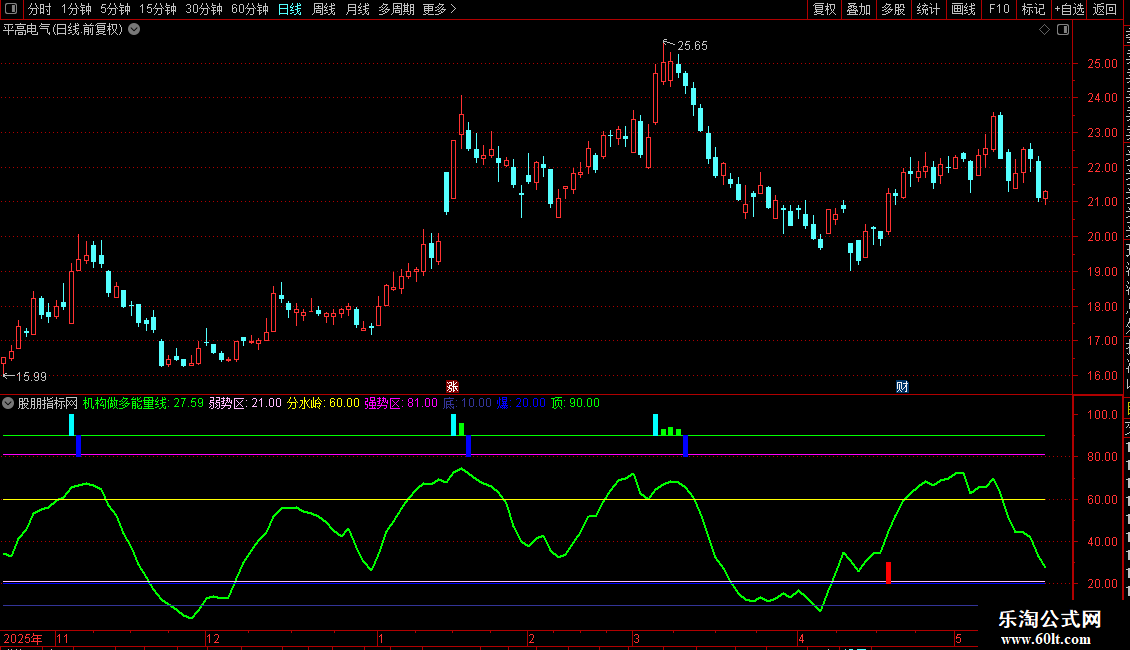1130x650 pixels.
Task: Switch to the 60分钟 tab
Action: pyautogui.click(x=249, y=9)
